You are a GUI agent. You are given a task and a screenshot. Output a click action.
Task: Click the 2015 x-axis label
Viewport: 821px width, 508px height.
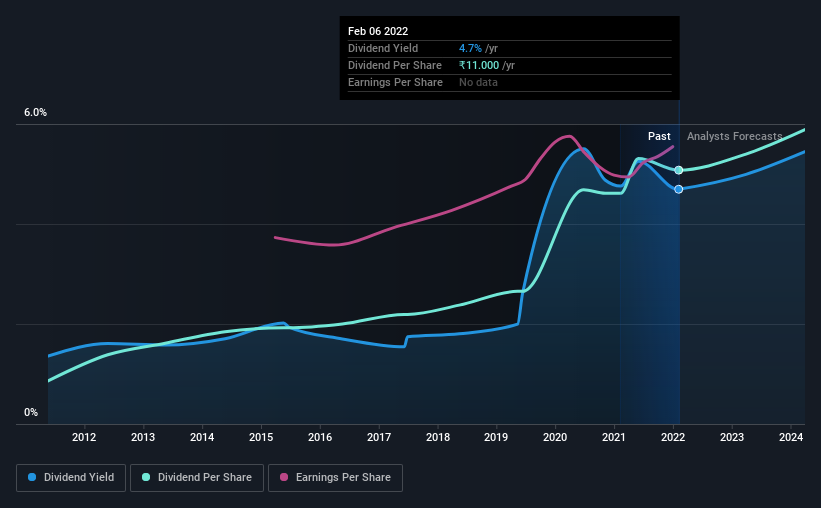[261, 437]
